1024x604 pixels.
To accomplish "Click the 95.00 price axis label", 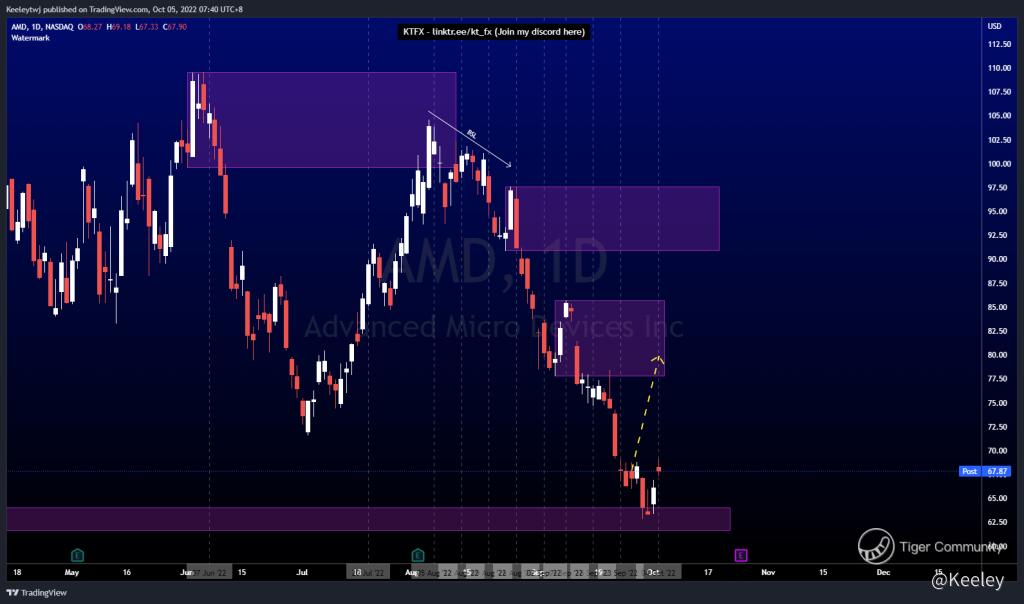I will pos(997,211).
